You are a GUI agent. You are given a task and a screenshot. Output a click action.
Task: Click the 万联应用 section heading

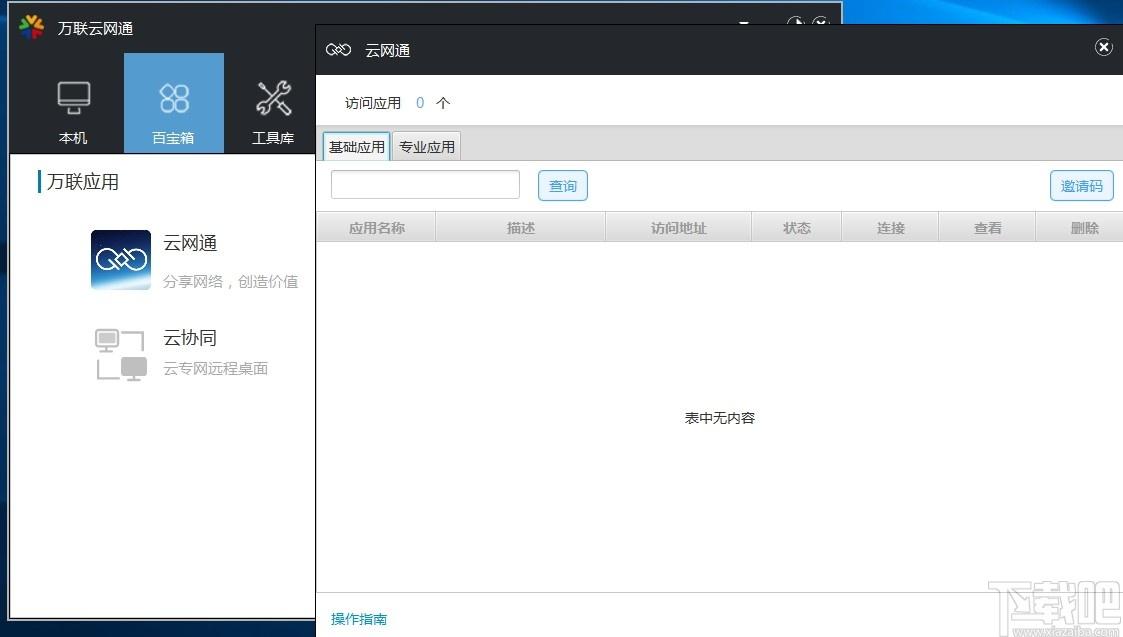coord(83,181)
